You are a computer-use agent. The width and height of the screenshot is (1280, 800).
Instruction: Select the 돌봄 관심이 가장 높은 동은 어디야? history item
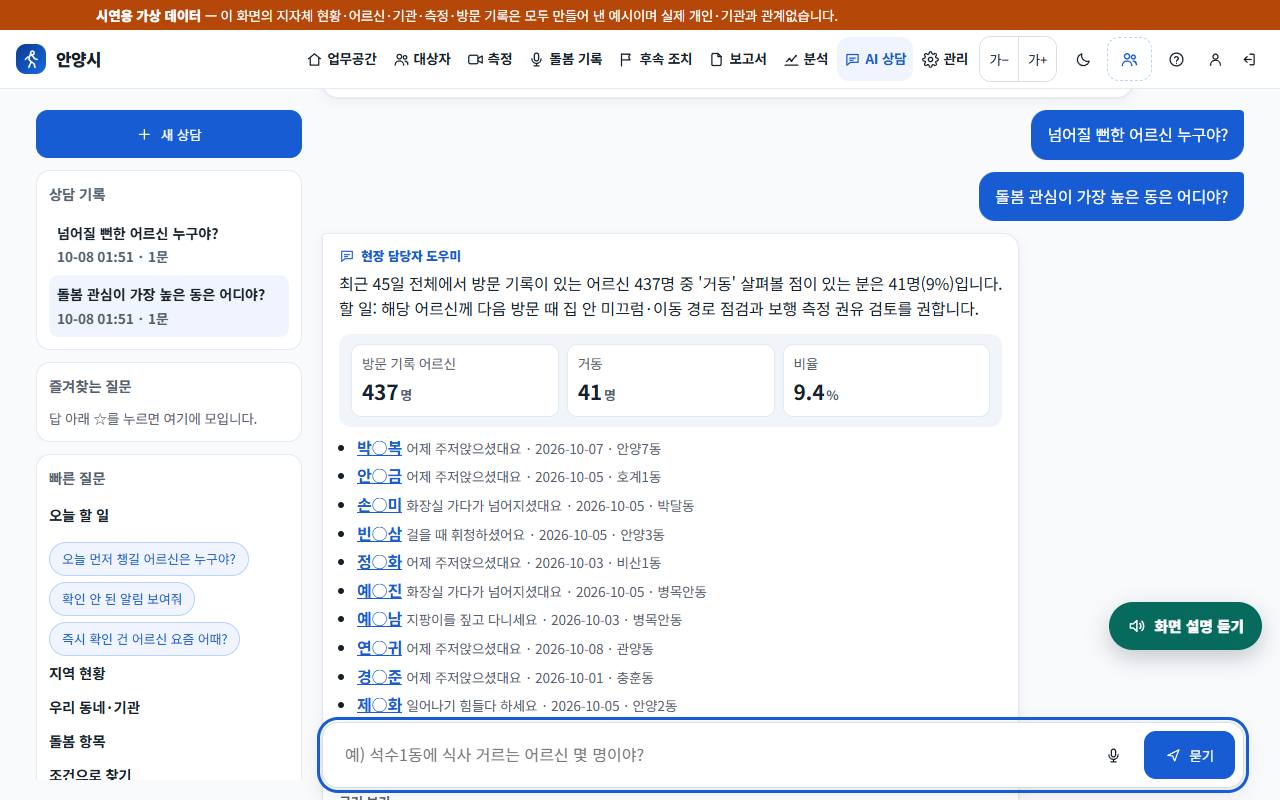pos(169,306)
